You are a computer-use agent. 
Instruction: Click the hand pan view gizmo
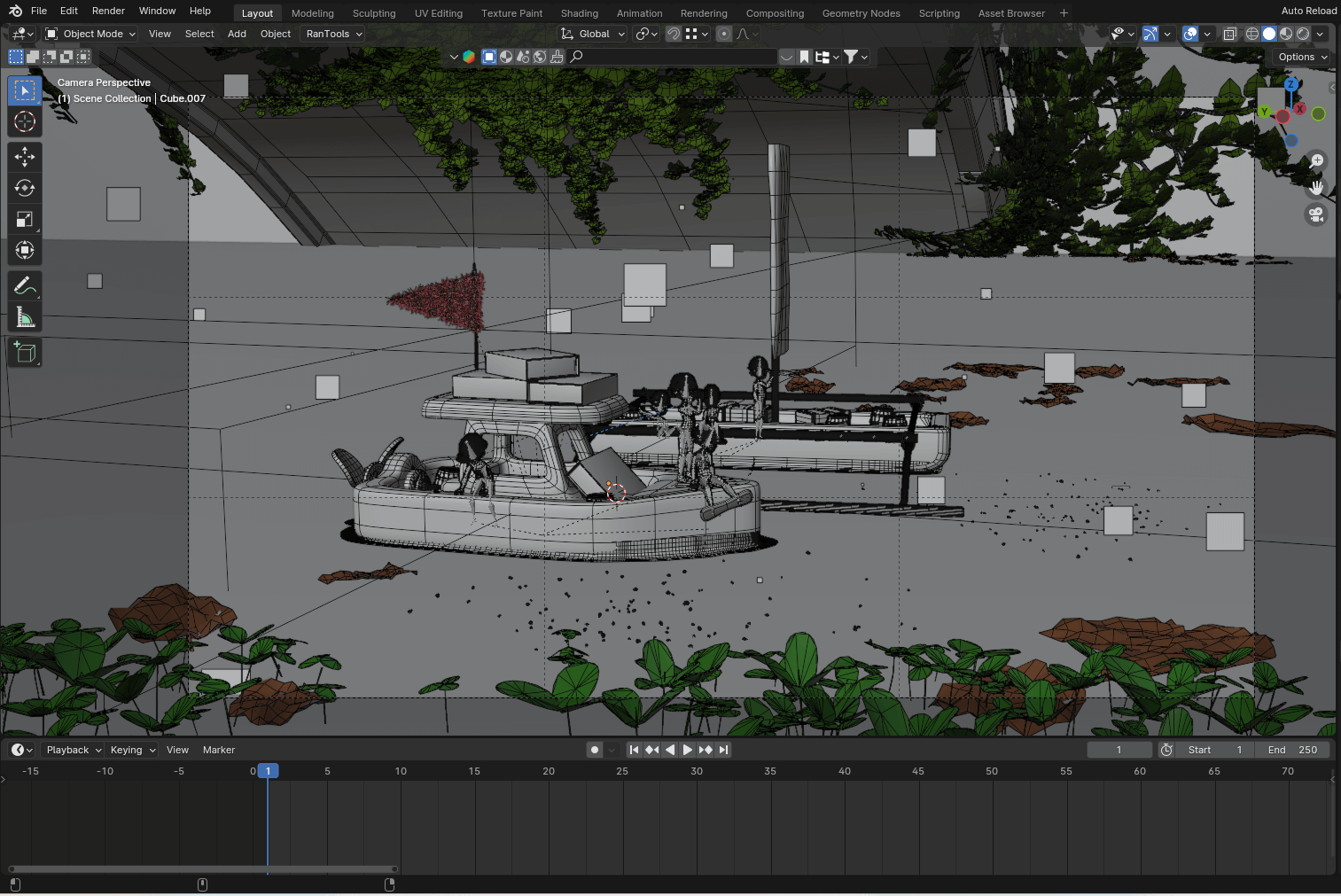click(x=1316, y=187)
